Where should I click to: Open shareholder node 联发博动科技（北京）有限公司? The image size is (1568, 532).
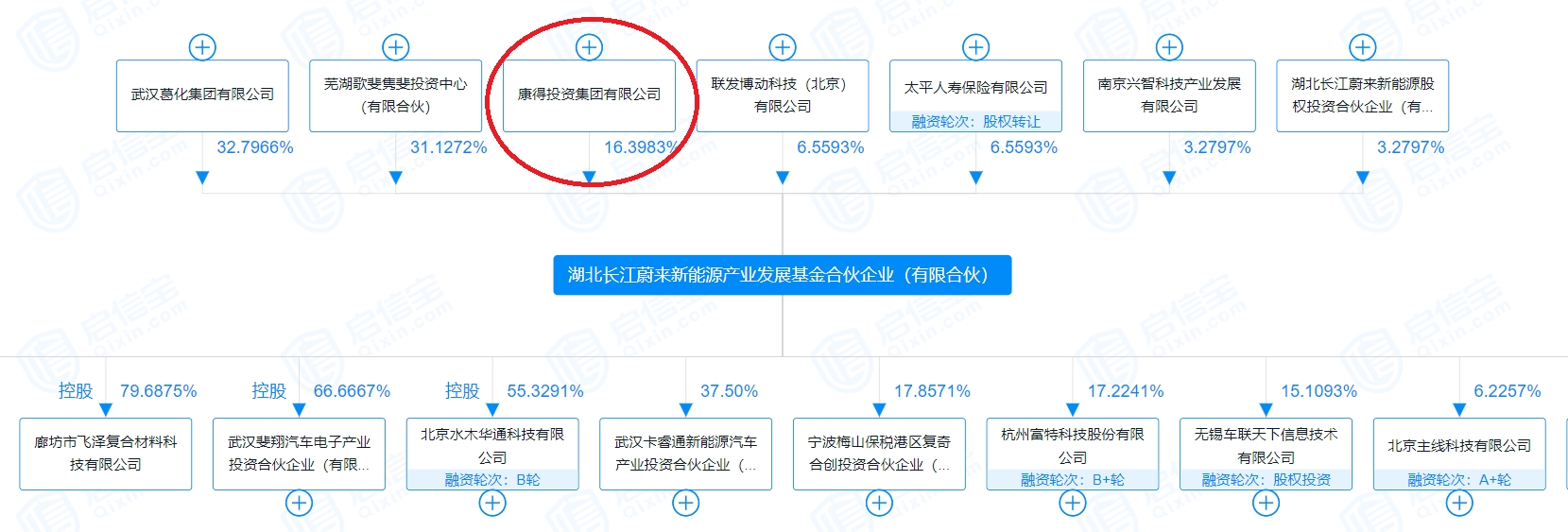tap(783, 95)
